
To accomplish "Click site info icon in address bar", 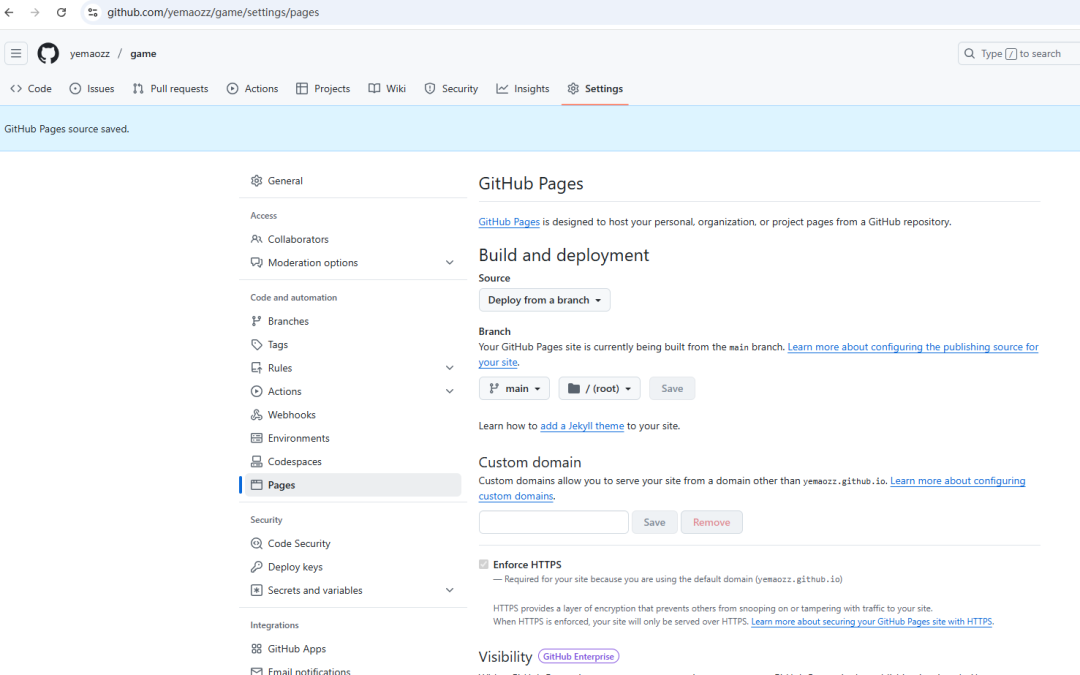I will pos(93,12).
